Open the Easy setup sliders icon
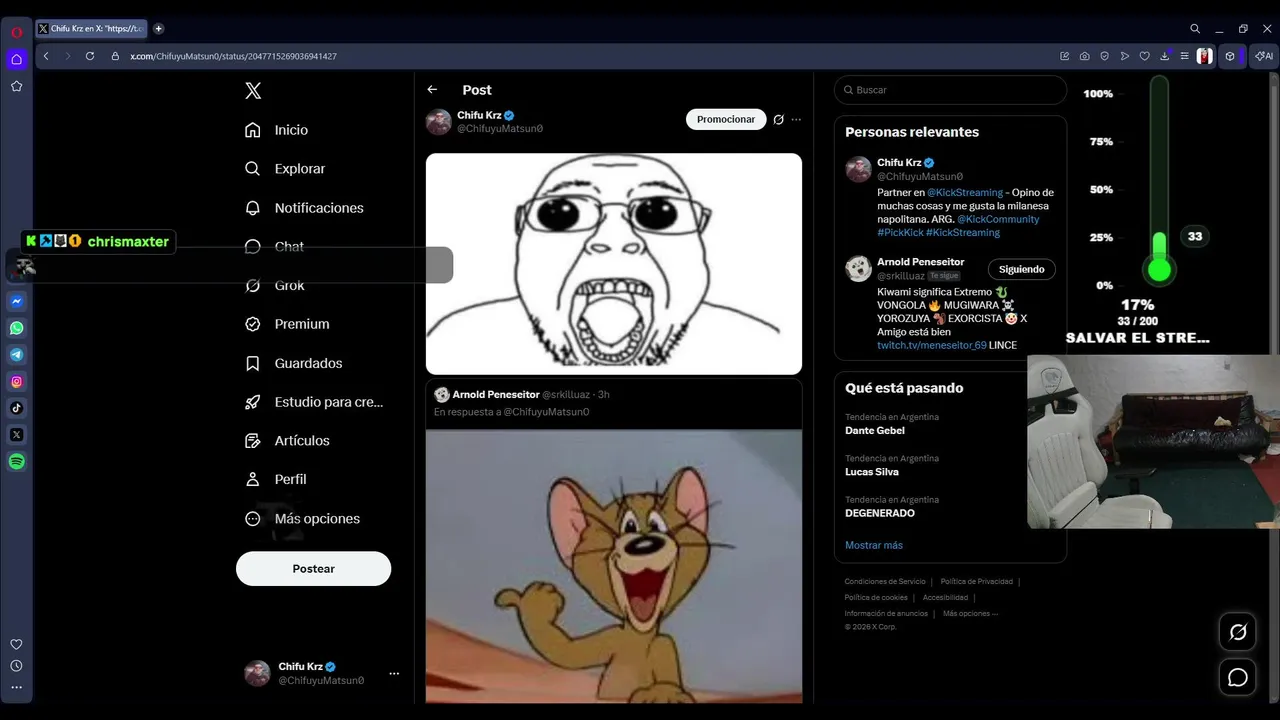Screen dimensions: 1280x720 click(x=1184, y=56)
